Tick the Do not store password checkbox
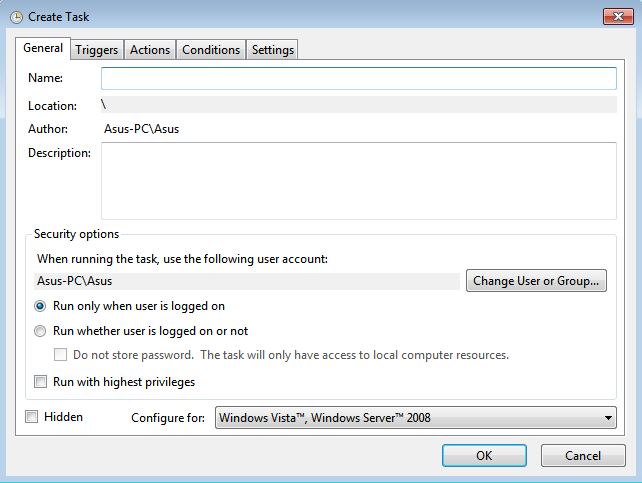This screenshot has height=483, width=642. [60, 354]
